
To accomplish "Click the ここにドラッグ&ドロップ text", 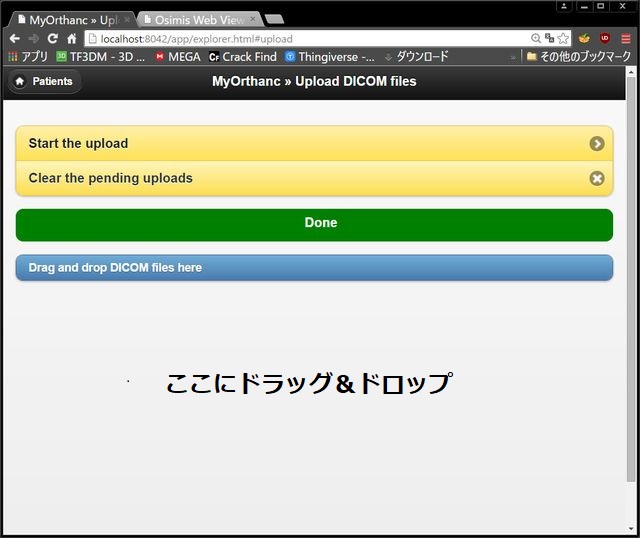I will point(309,383).
